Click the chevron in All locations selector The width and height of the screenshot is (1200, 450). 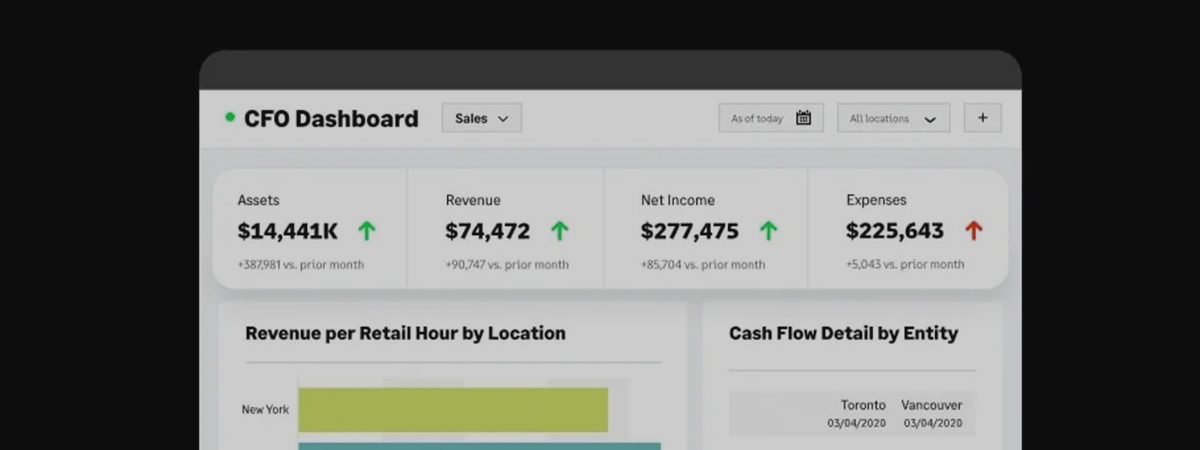(x=930, y=119)
